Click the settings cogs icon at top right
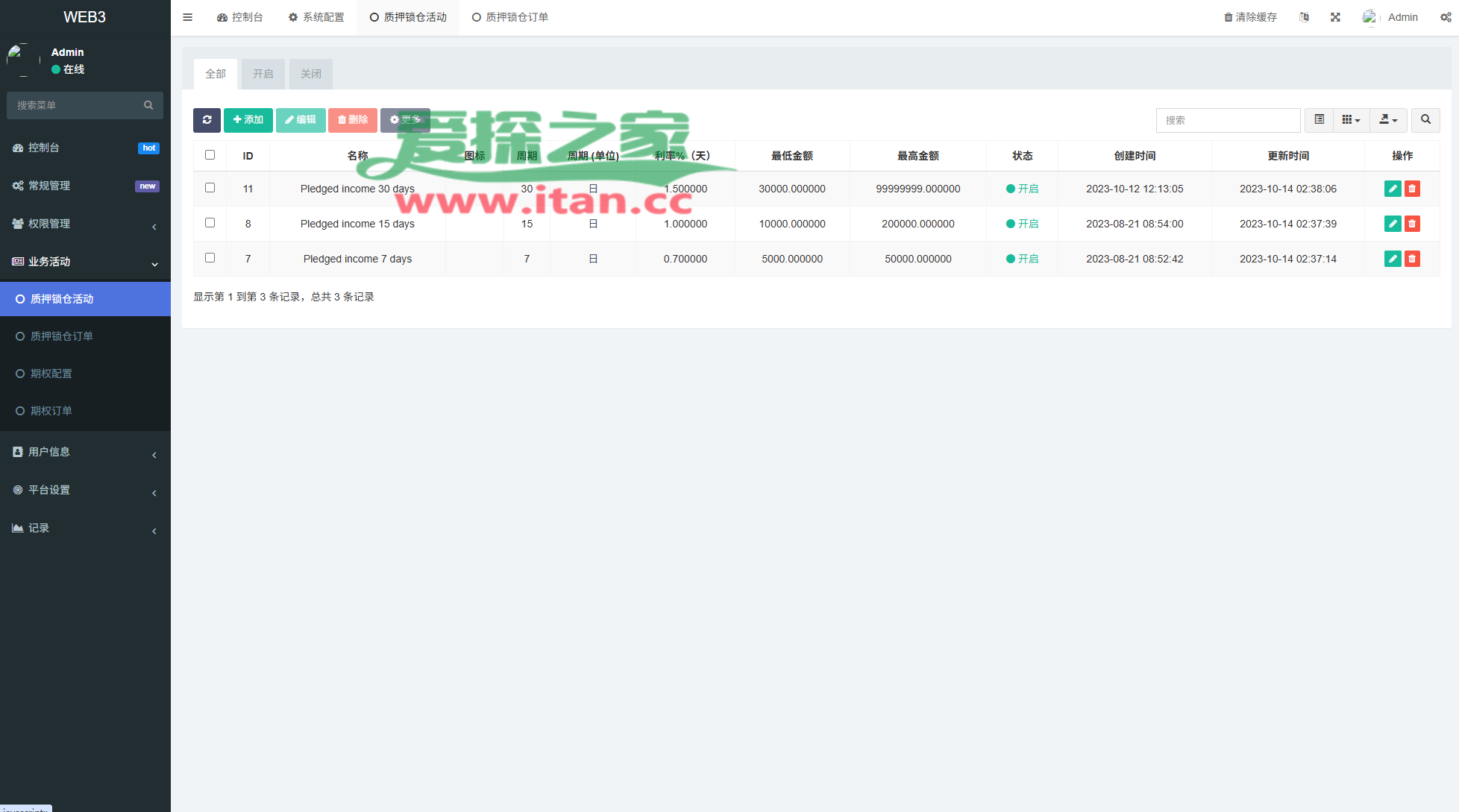Screen dimensions: 1459x812 (1446, 17)
